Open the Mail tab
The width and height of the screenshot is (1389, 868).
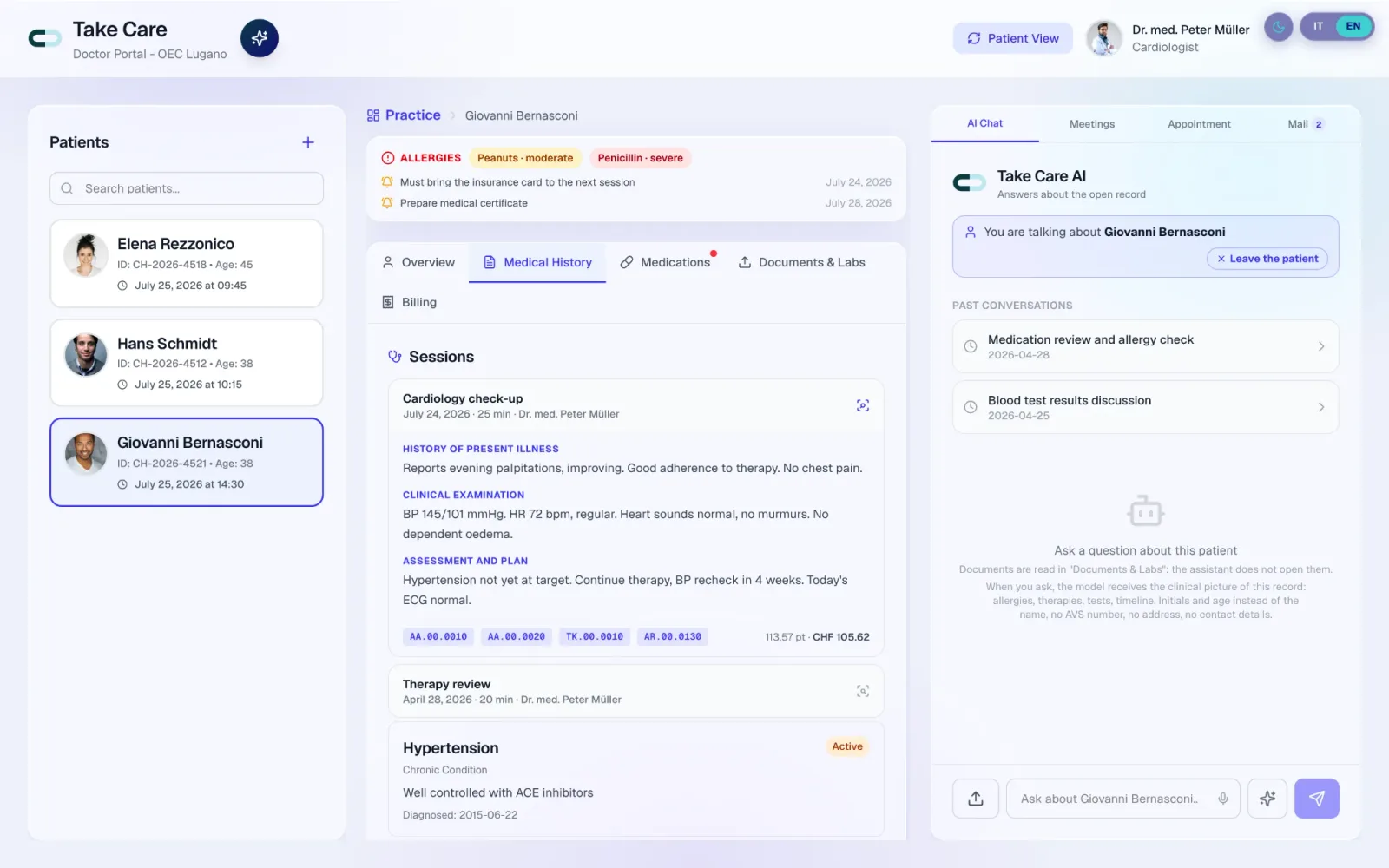(x=1305, y=124)
